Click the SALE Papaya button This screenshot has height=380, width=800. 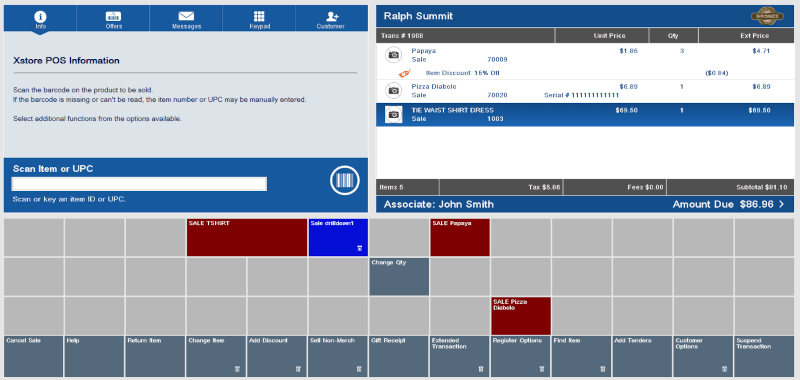tap(460, 238)
